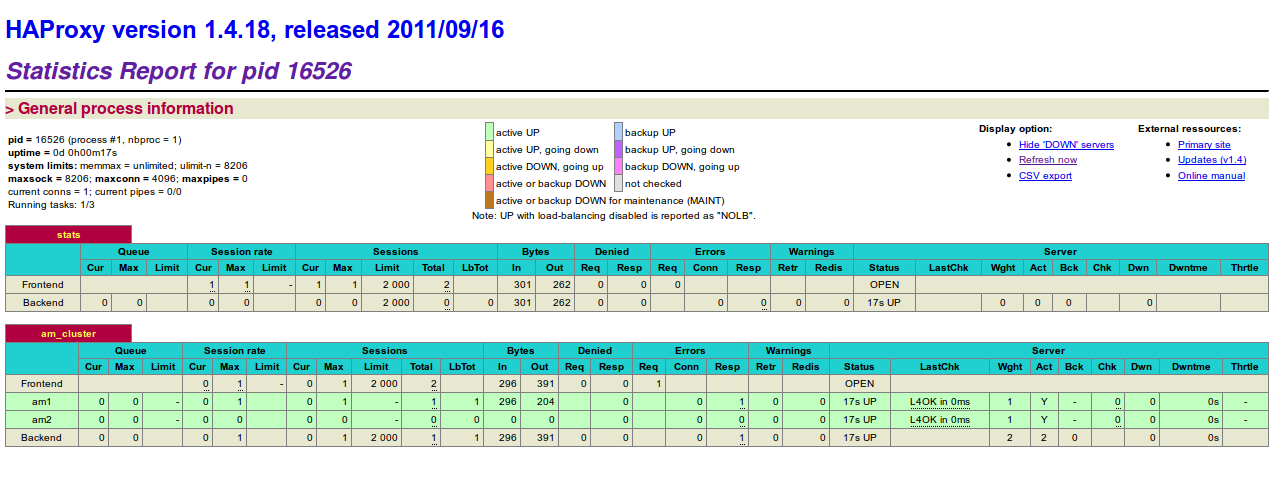The width and height of the screenshot is (1277, 480).
Task: Open the Online manual link
Action: coord(1211,176)
